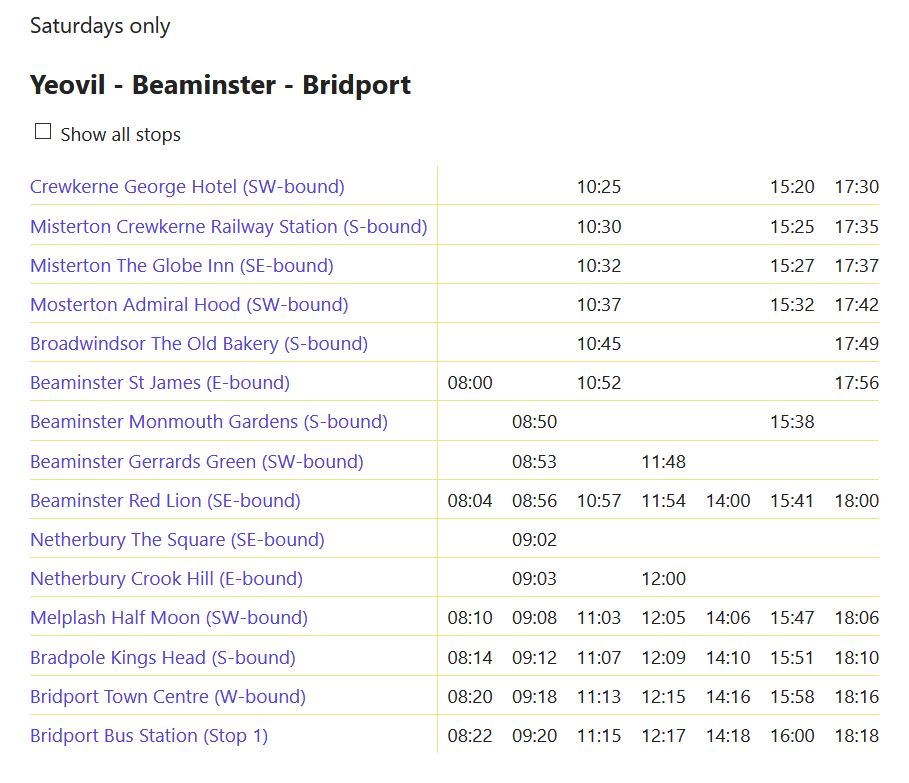This screenshot has width=909, height=783.
Task: Open Broadwindsor The Old Bakery link
Action: pyautogui.click(x=199, y=344)
